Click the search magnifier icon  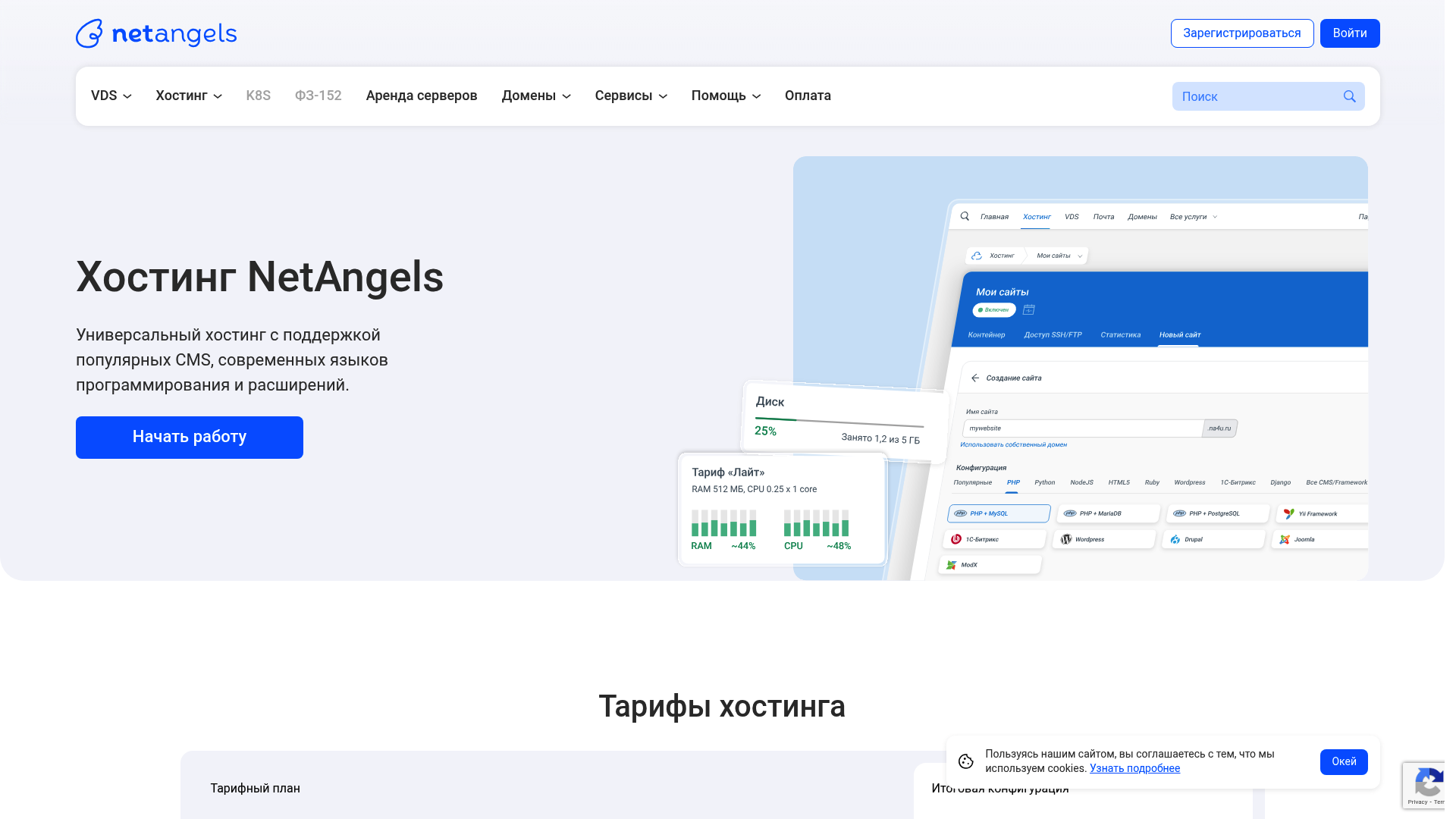pos(1349,96)
